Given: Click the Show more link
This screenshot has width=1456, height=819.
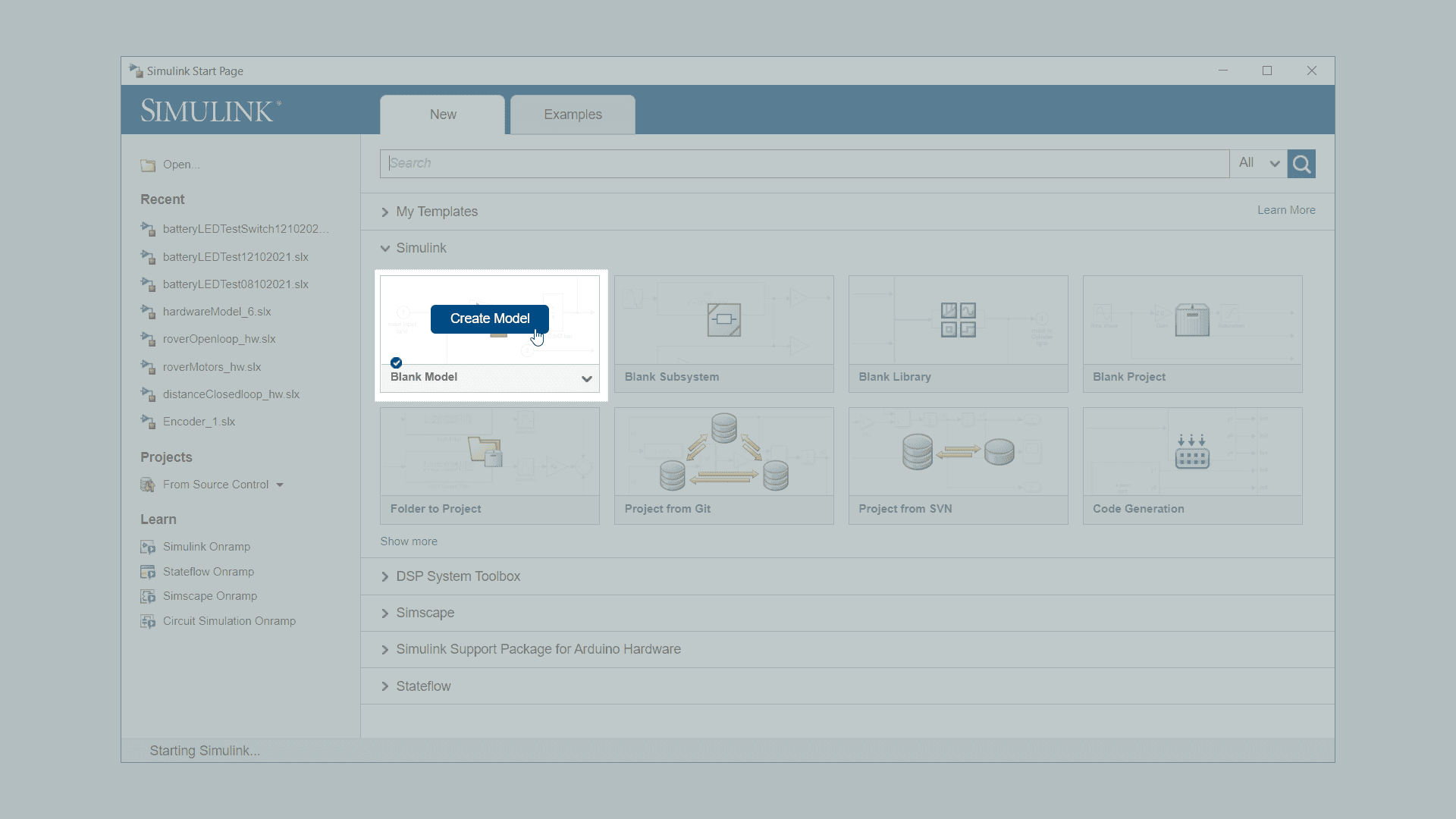Looking at the screenshot, I should pyautogui.click(x=409, y=541).
